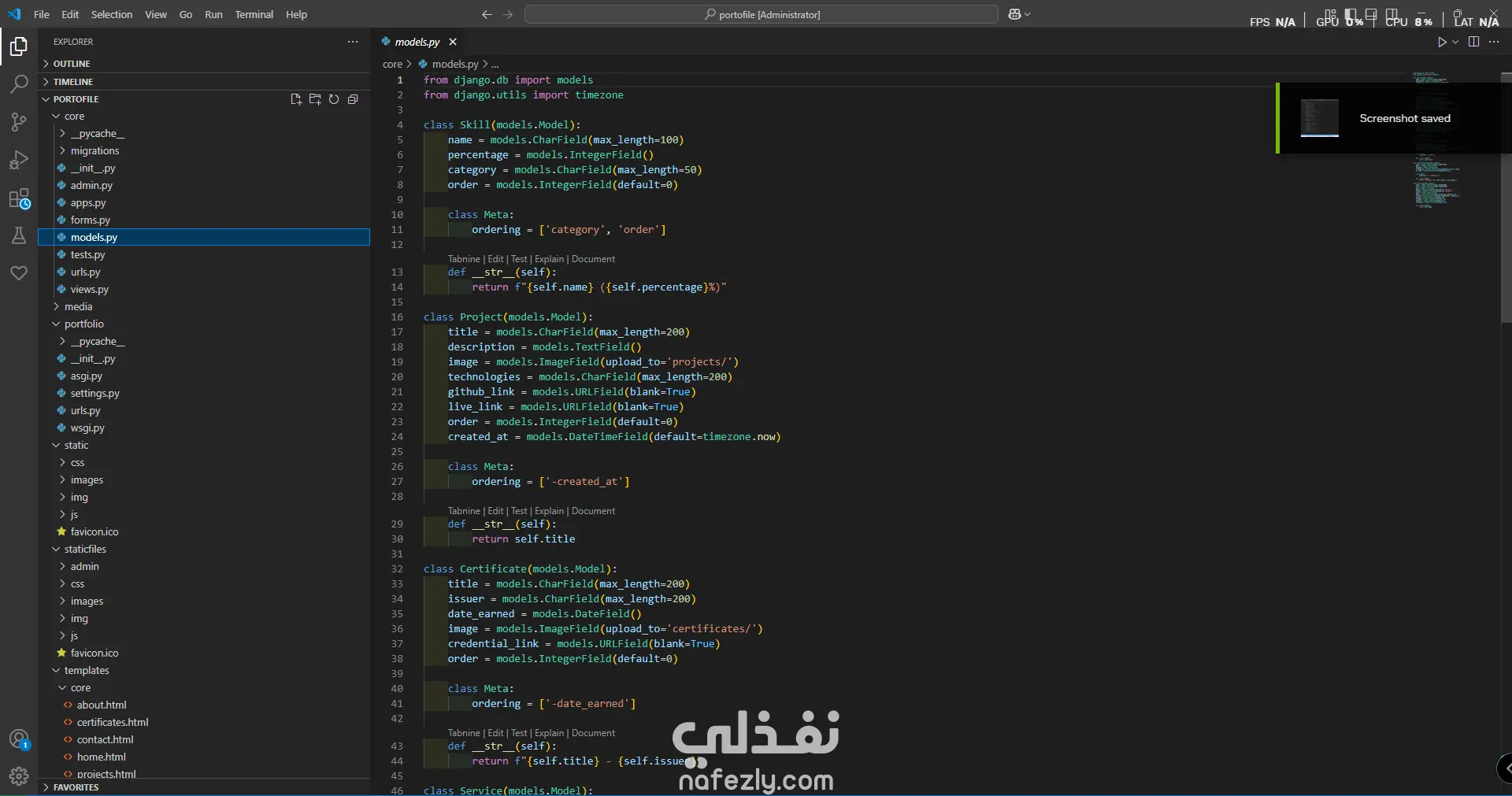Open Explorer views and more actions menu

pos(353,42)
